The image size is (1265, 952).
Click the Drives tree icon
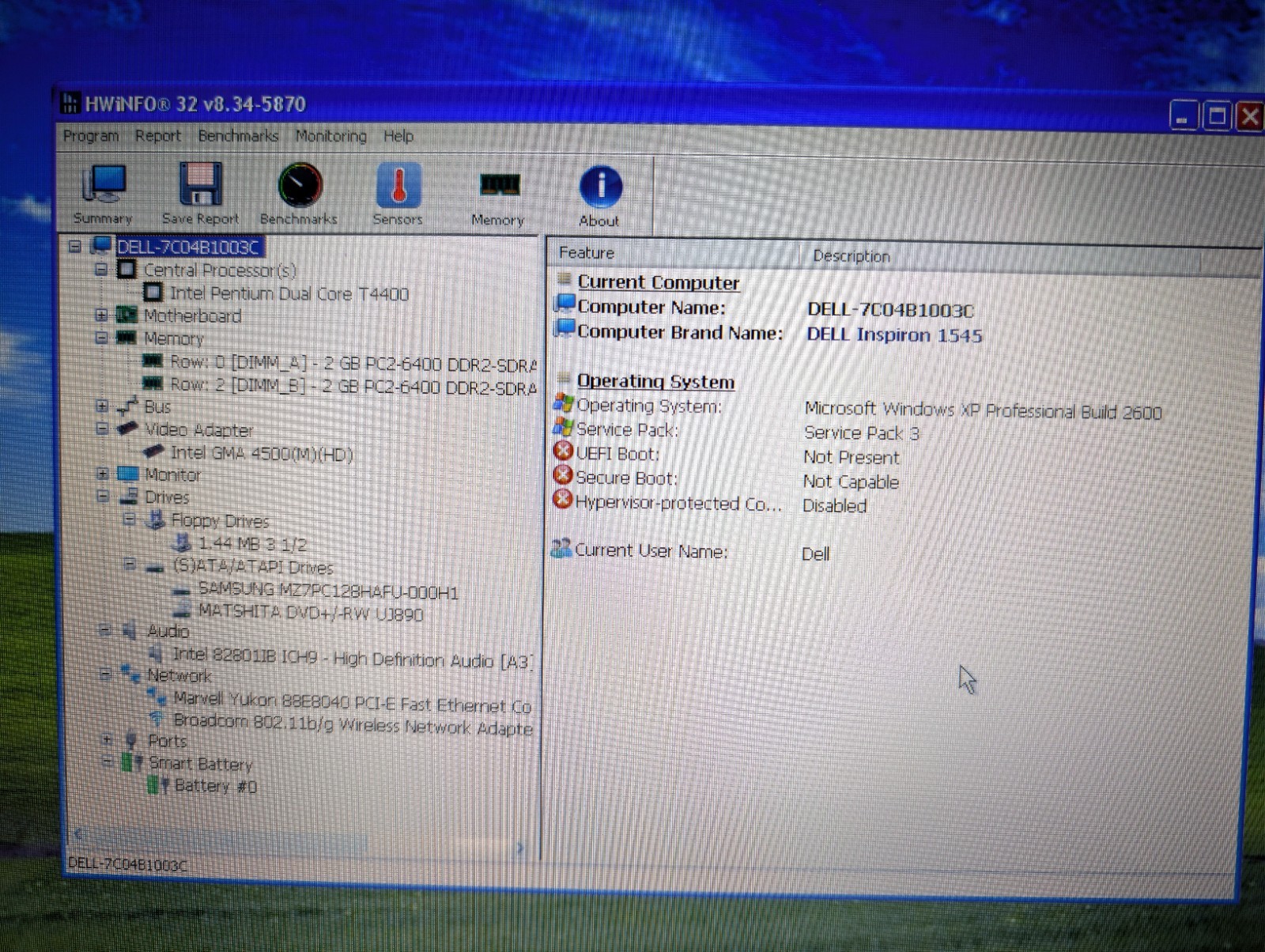click(128, 497)
